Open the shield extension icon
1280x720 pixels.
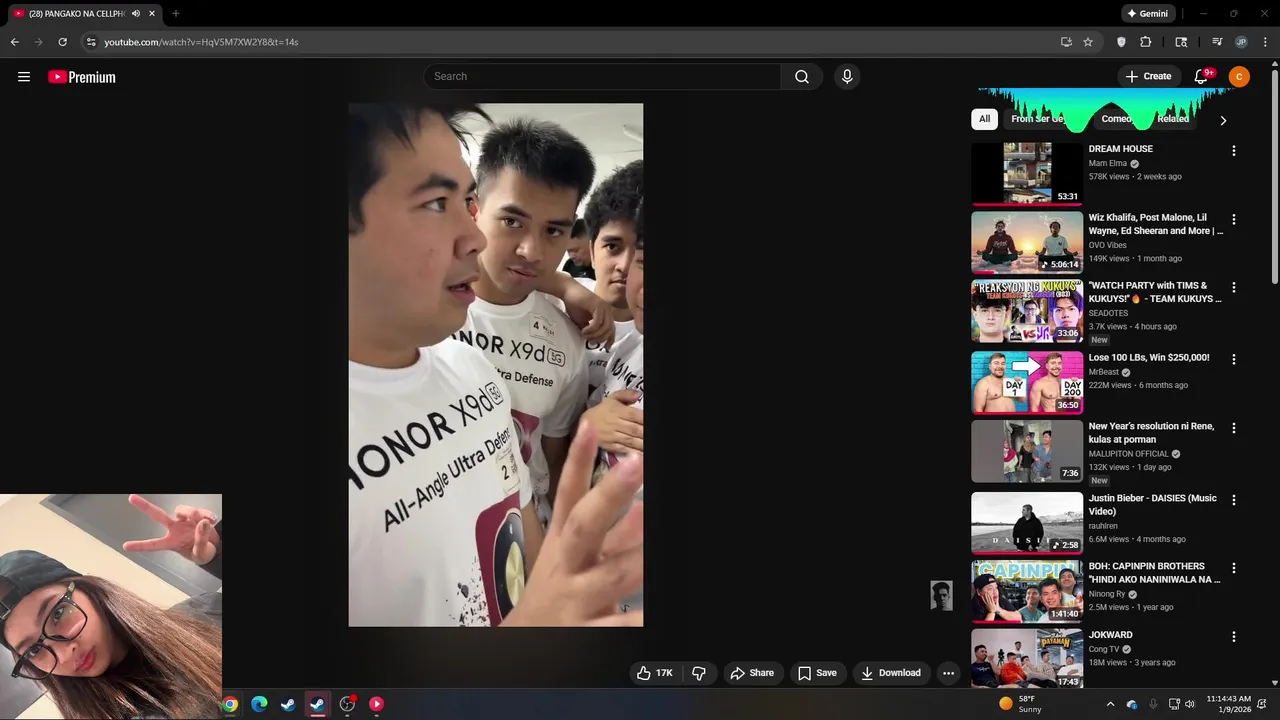point(1121,42)
